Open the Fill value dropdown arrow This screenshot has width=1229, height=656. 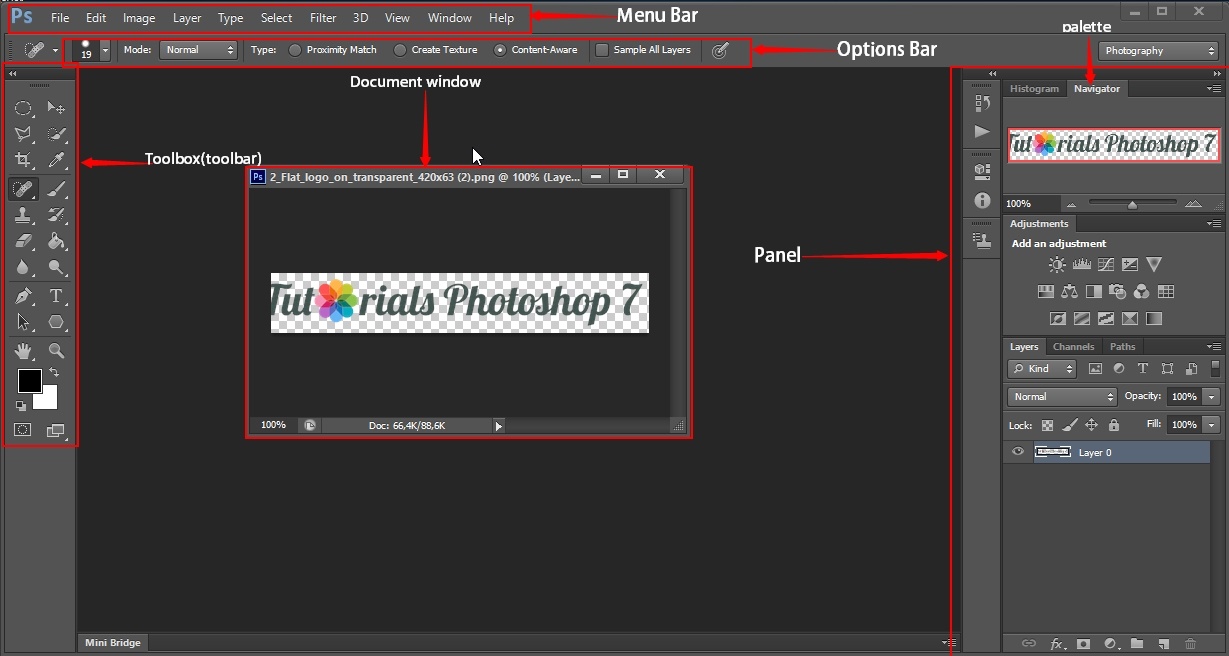pyautogui.click(x=1212, y=425)
